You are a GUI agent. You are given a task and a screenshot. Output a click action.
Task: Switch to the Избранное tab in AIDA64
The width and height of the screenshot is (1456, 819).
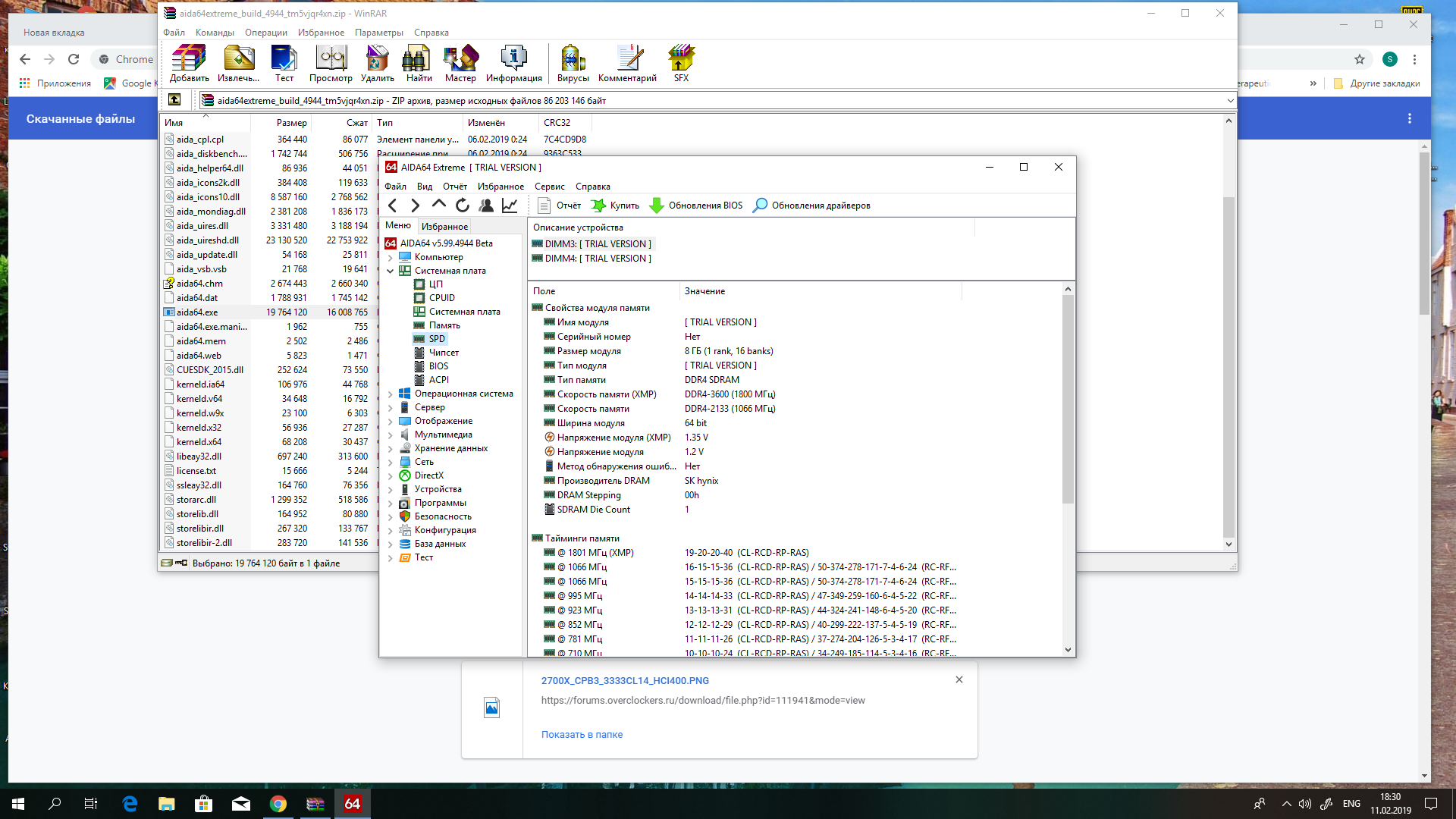tap(444, 226)
